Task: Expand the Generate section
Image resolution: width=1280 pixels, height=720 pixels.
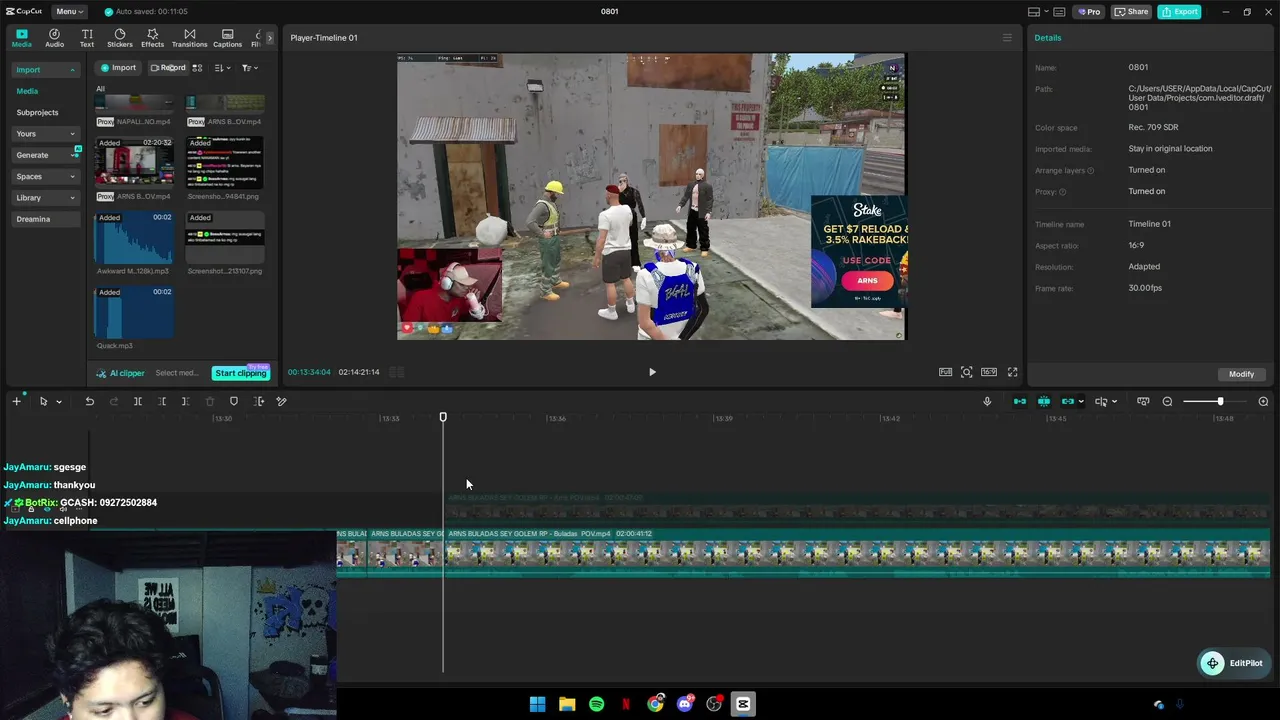Action: point(46,155)
